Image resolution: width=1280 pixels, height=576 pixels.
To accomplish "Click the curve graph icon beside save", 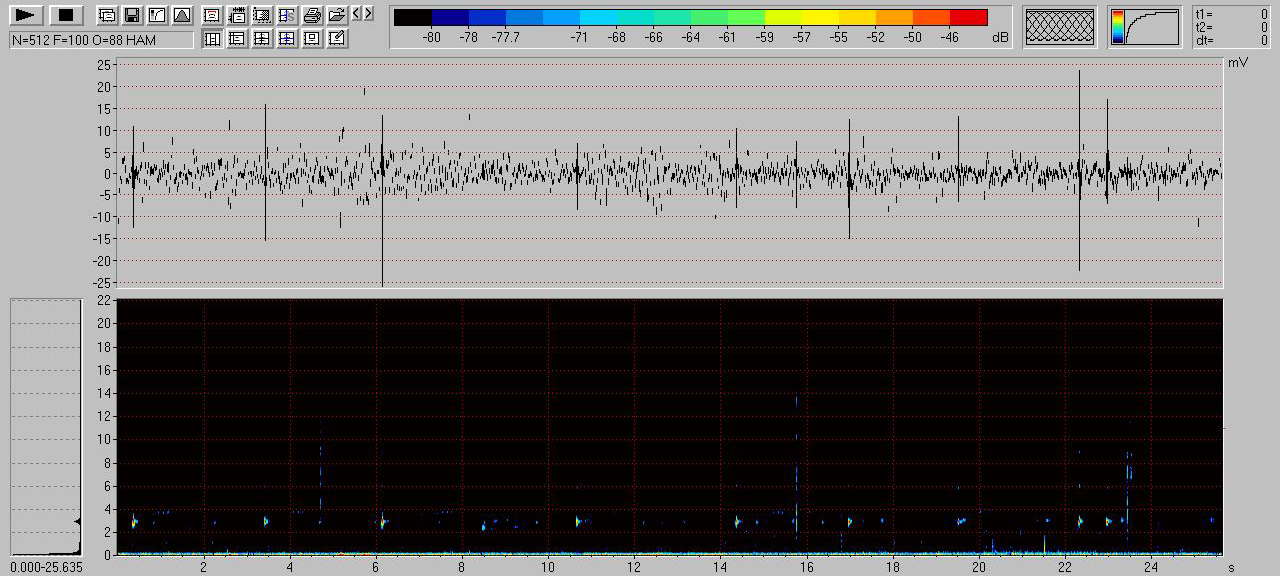I will tap(156, 15).
